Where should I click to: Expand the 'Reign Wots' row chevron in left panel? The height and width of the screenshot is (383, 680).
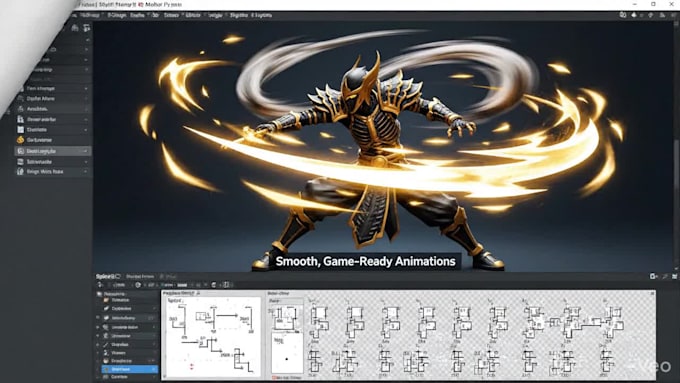pos(85,172)
